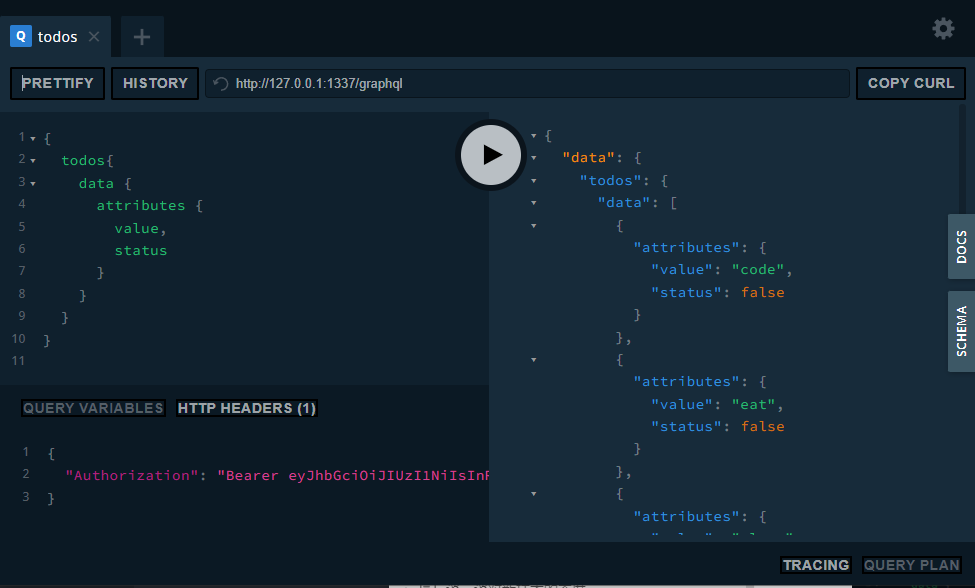The width and height of the screenshot is (975, 588).
Task: Select the todos tab
Action: [58, 37]
